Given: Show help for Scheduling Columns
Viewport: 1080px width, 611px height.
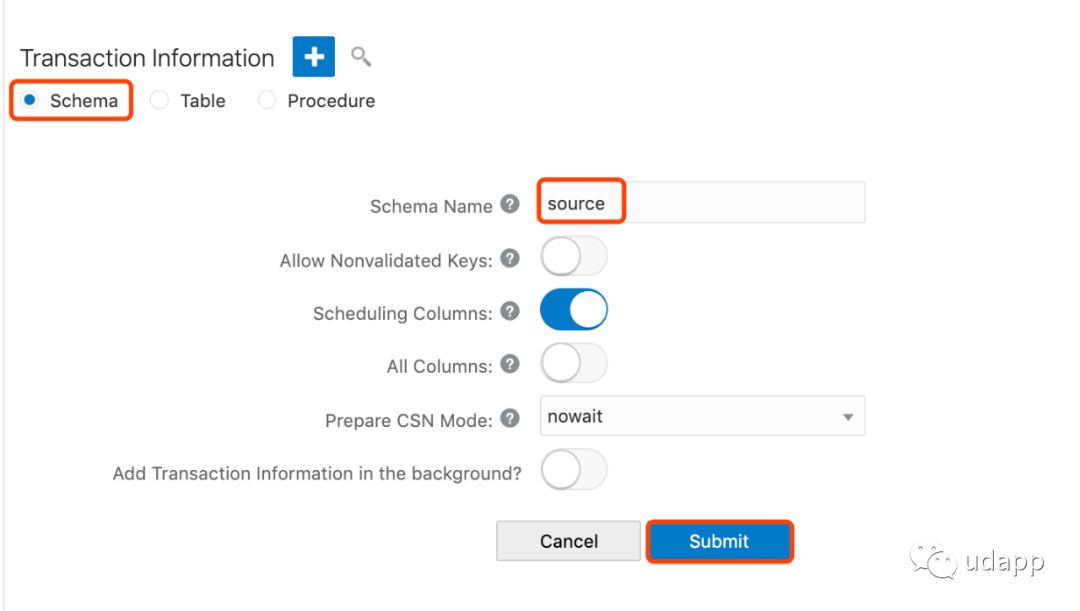Looking at the screenshot, I should [510, 311].
